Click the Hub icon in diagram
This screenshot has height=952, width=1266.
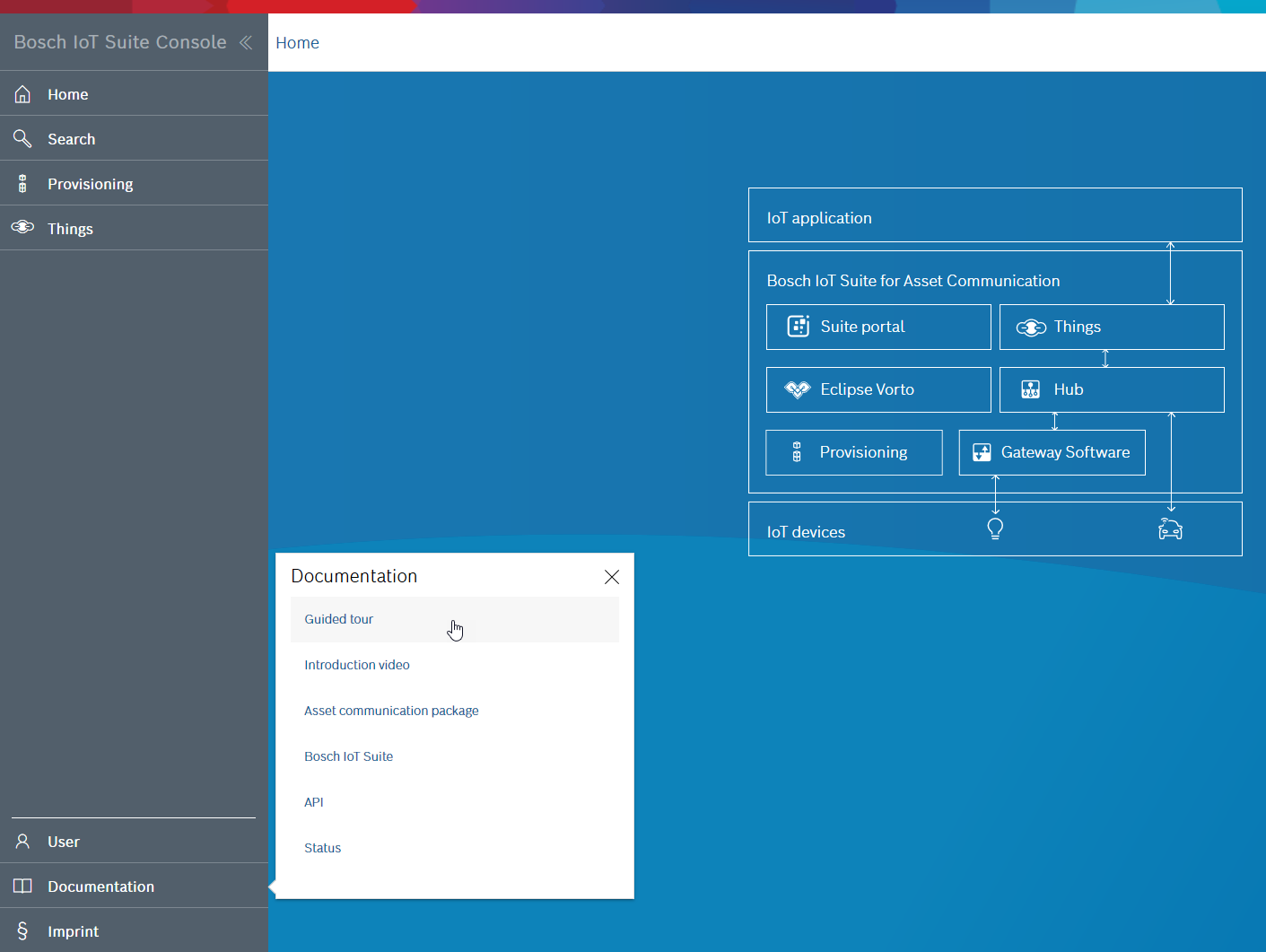[x=1030, y=389]
